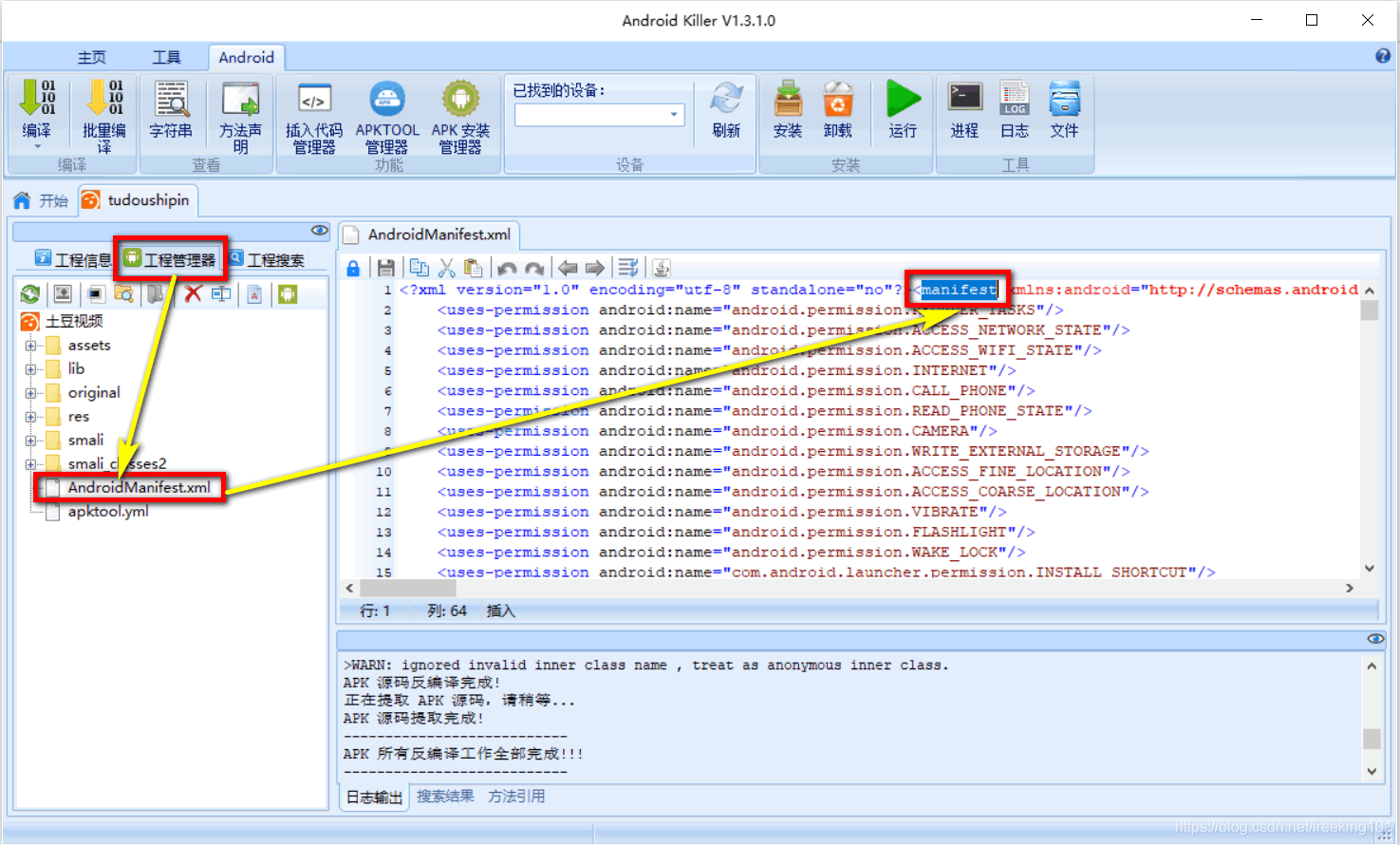This screenshot has width=1400, height=845.
Task: Click the navigate back arrow in editor toolbar
Action: click(x=568, y=269)
